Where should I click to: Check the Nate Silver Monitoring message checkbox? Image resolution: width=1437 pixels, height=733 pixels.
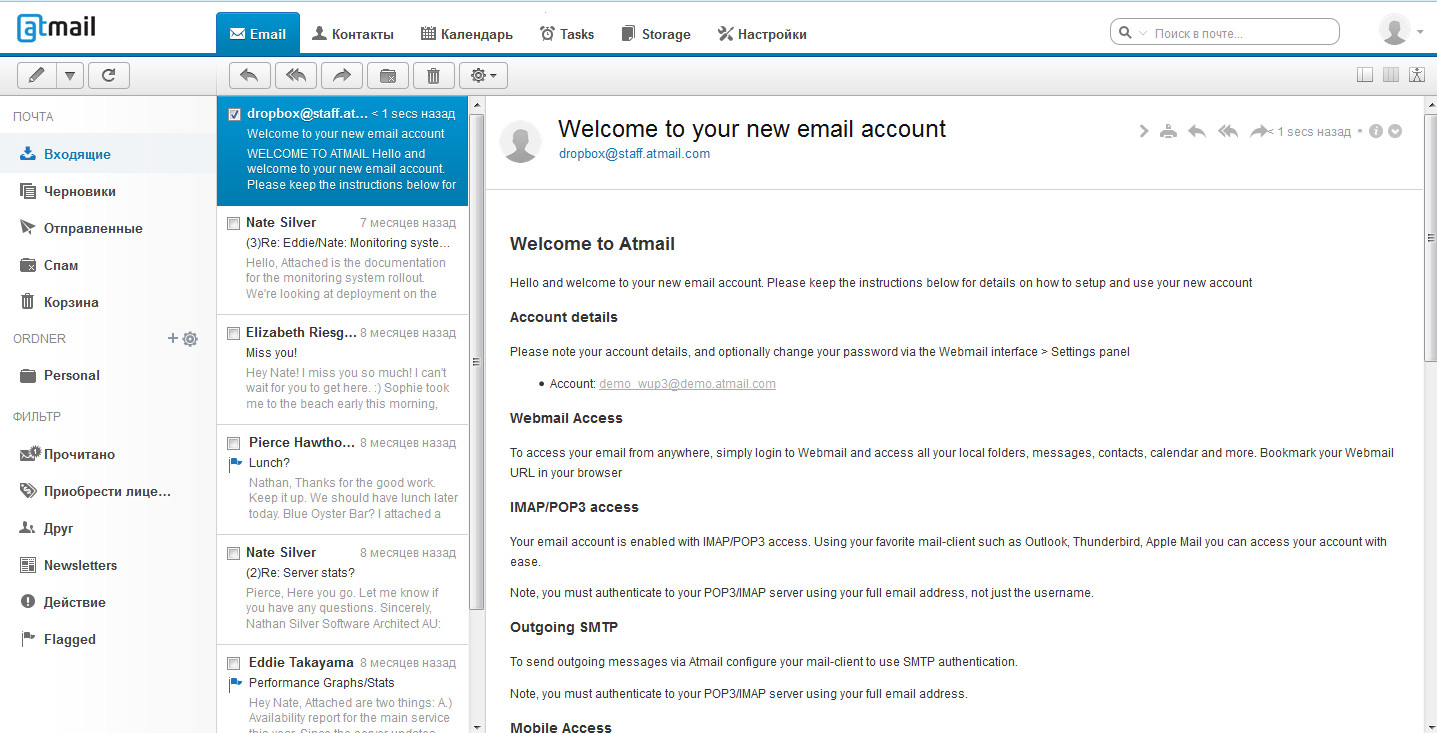tap(233, 223)
